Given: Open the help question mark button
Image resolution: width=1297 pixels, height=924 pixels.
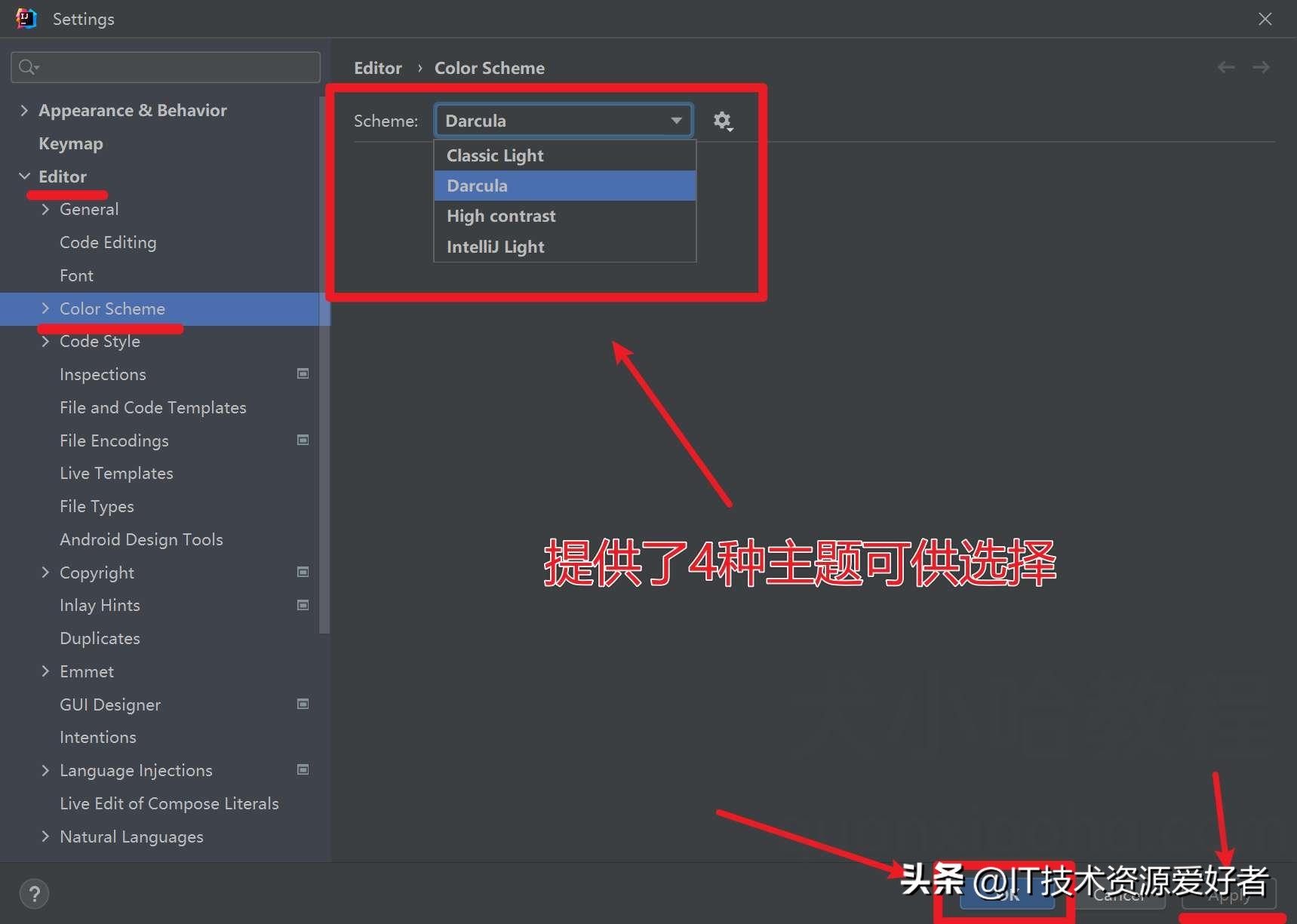Looking at the screenshot, I should click(34, 894).
